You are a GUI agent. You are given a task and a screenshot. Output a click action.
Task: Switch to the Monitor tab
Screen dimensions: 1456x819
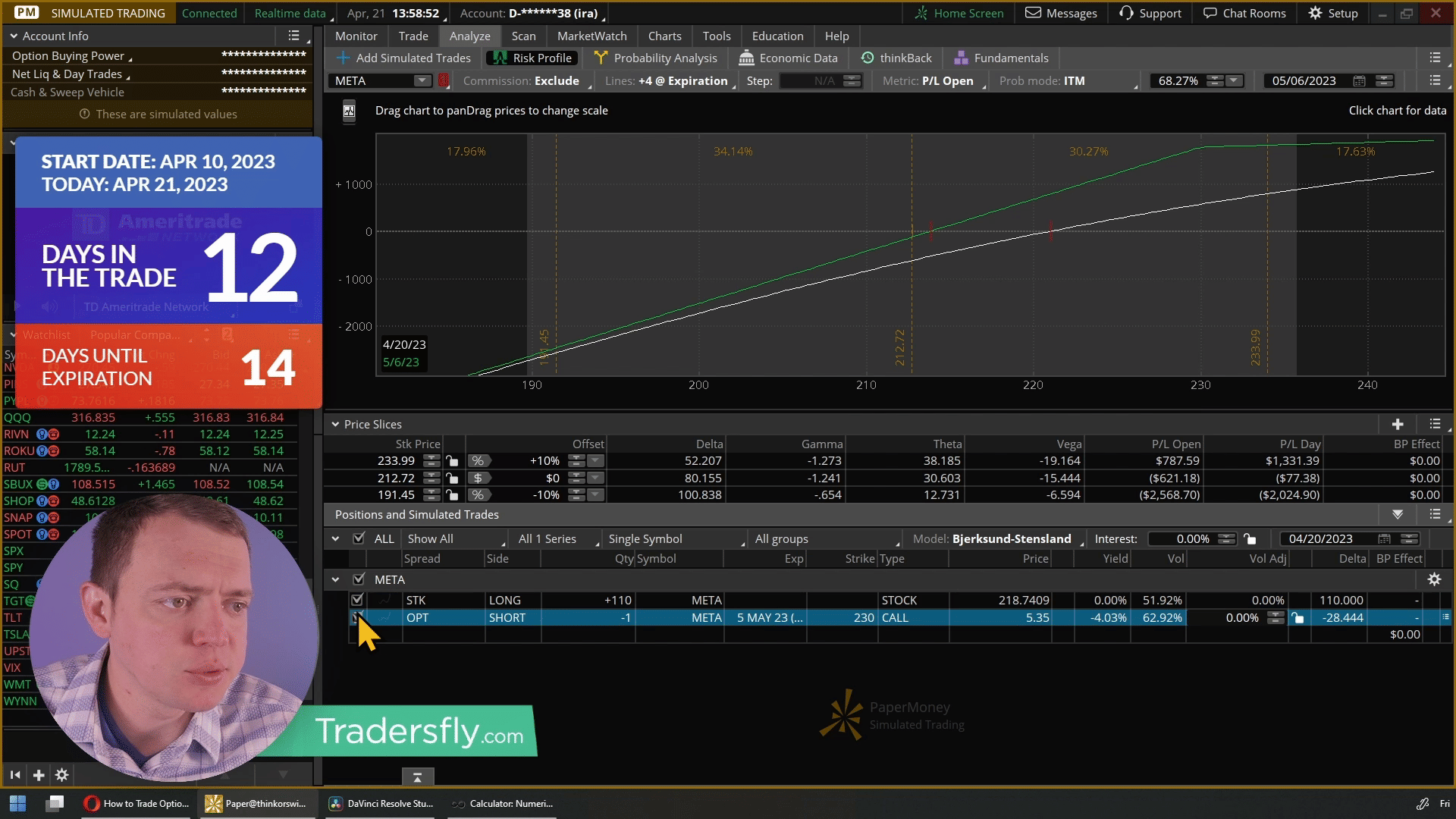356,36
